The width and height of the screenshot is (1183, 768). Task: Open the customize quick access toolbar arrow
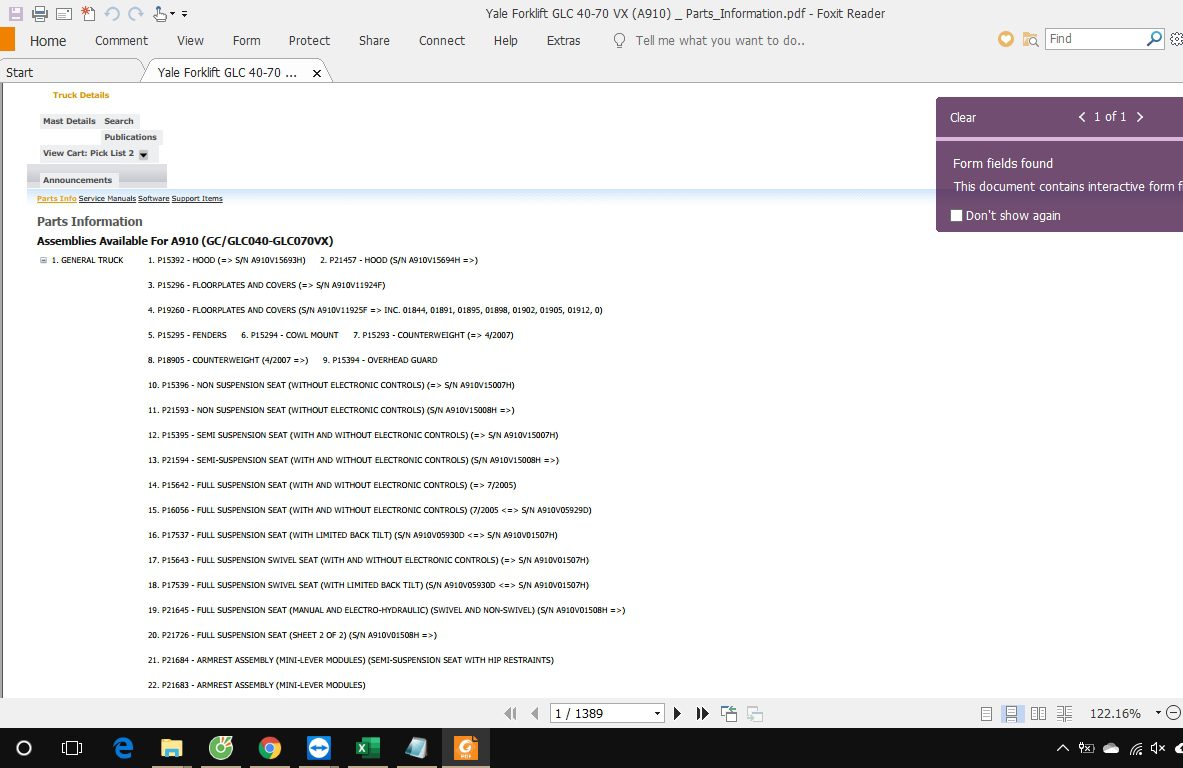(185, 14)
